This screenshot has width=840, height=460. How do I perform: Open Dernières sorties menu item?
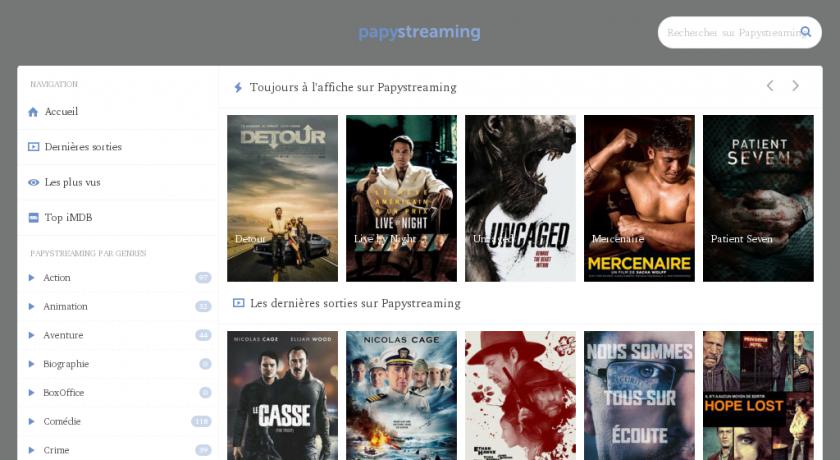[x=83, y=147]
